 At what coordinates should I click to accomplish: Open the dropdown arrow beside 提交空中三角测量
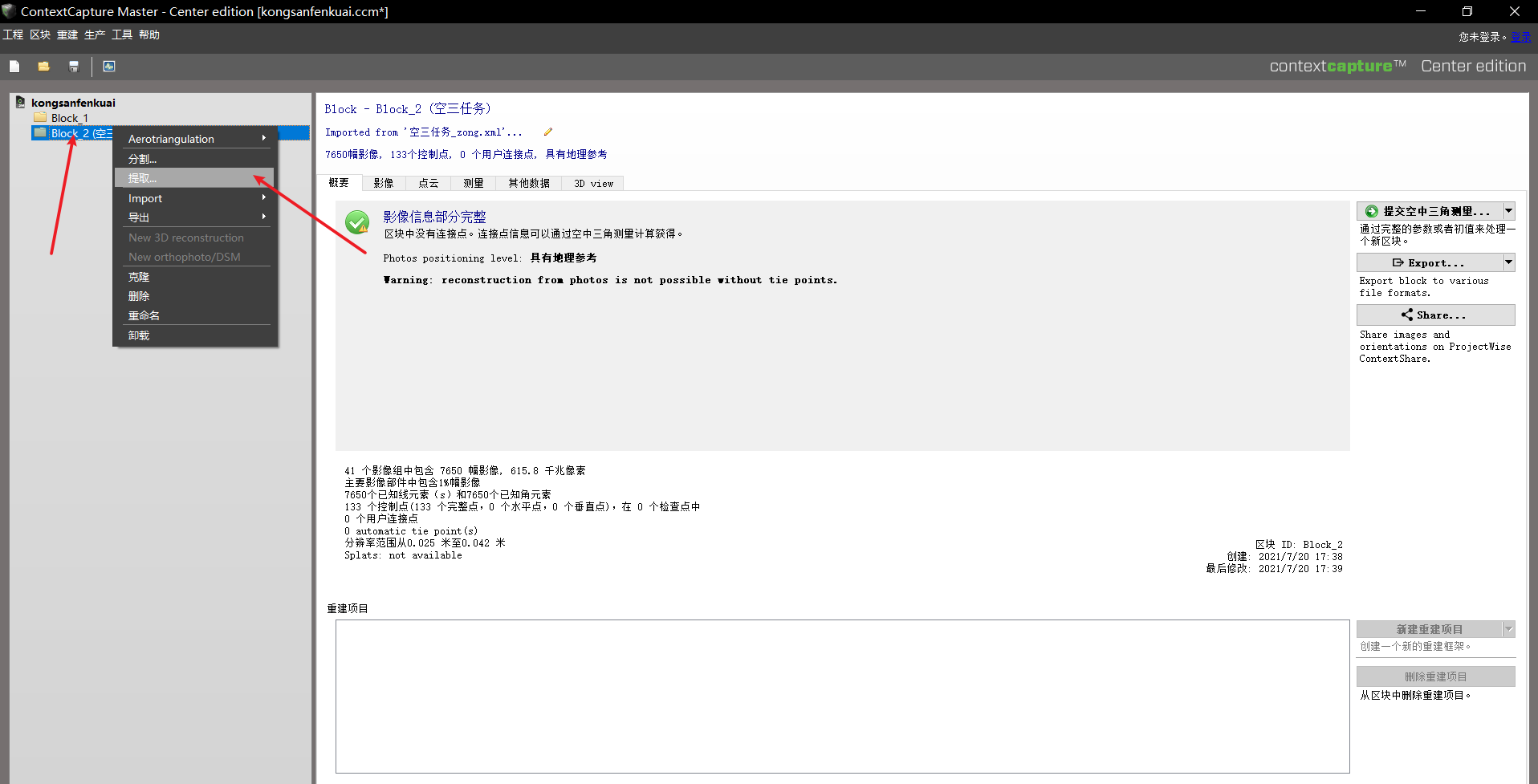click(x=1509, y=211)
